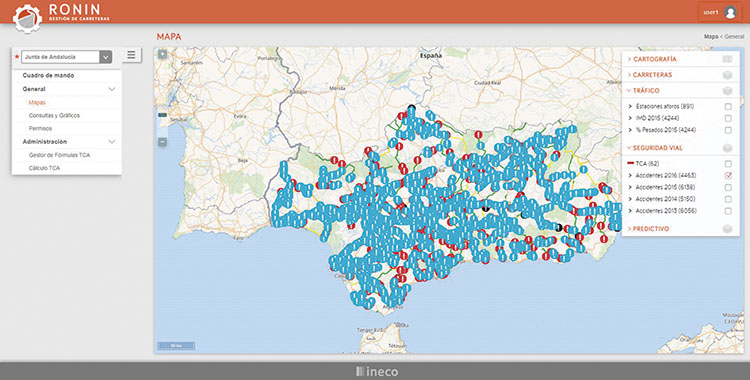
Task: Click the Cartografía map icon
Action: tap(727, 59)
